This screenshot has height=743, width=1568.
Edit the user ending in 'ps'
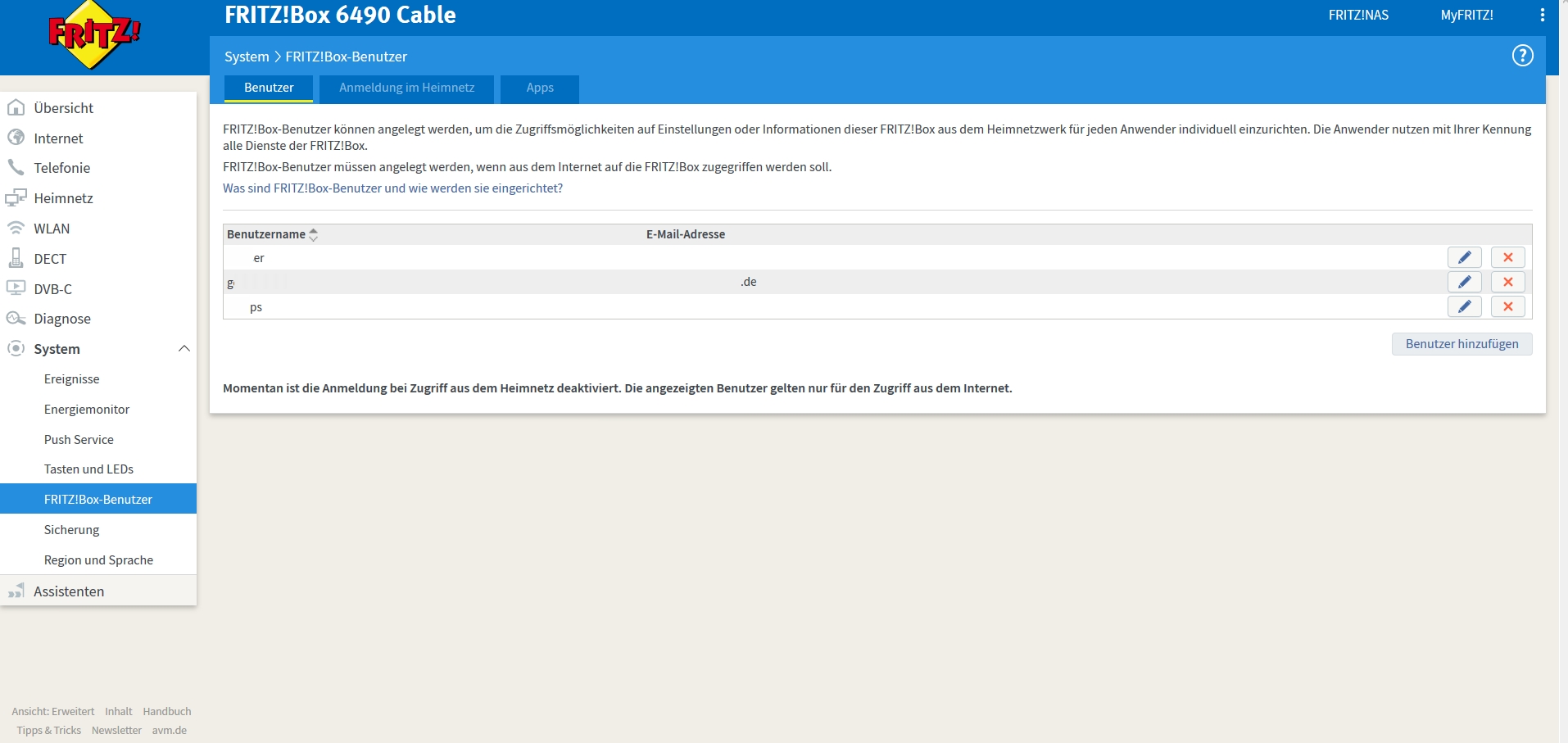click(1464, 306)
